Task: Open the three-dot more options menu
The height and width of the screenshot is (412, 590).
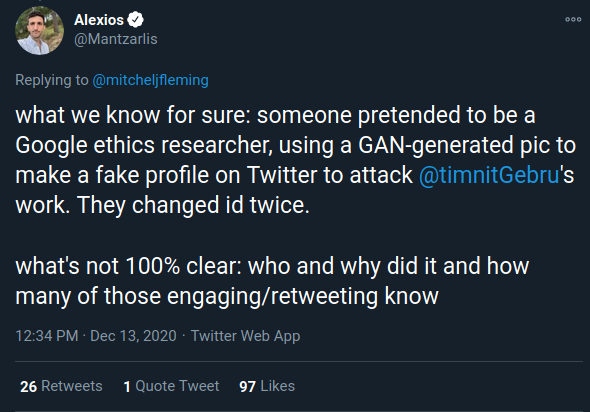Action: [573, 20]
